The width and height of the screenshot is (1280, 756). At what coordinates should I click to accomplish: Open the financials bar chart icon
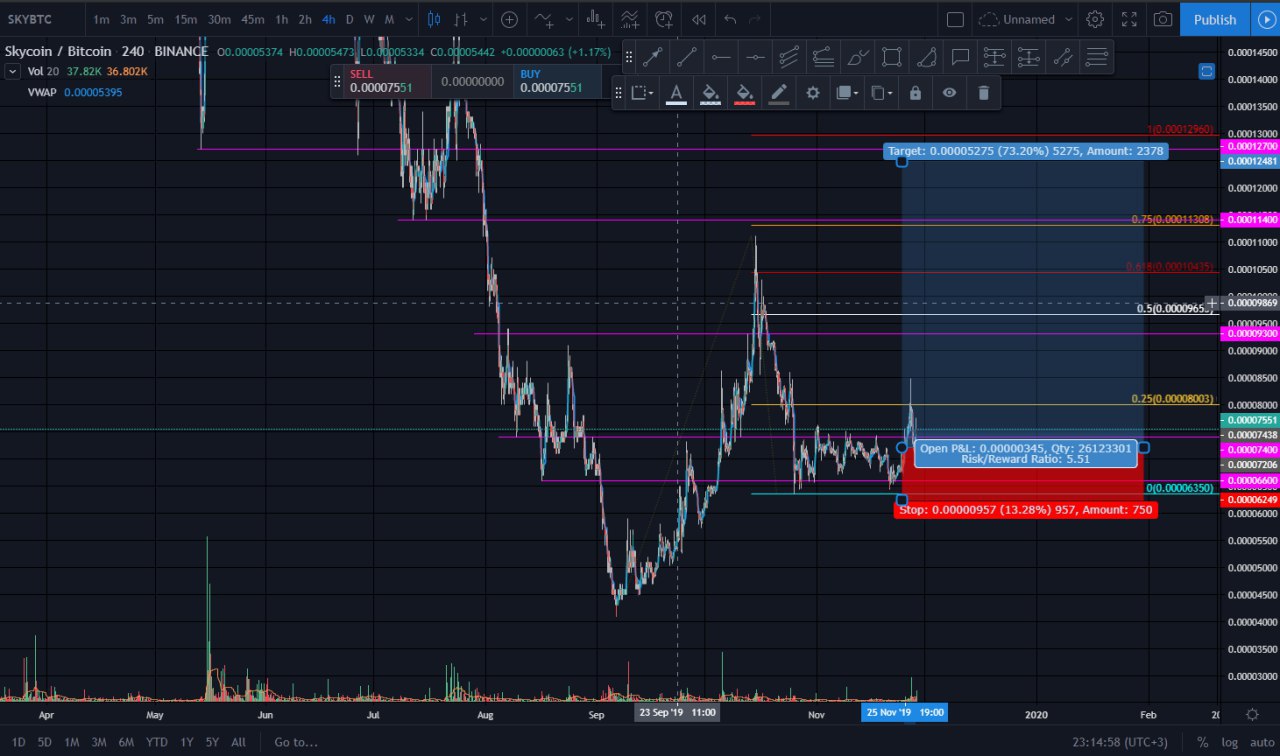tap(594, 19)
